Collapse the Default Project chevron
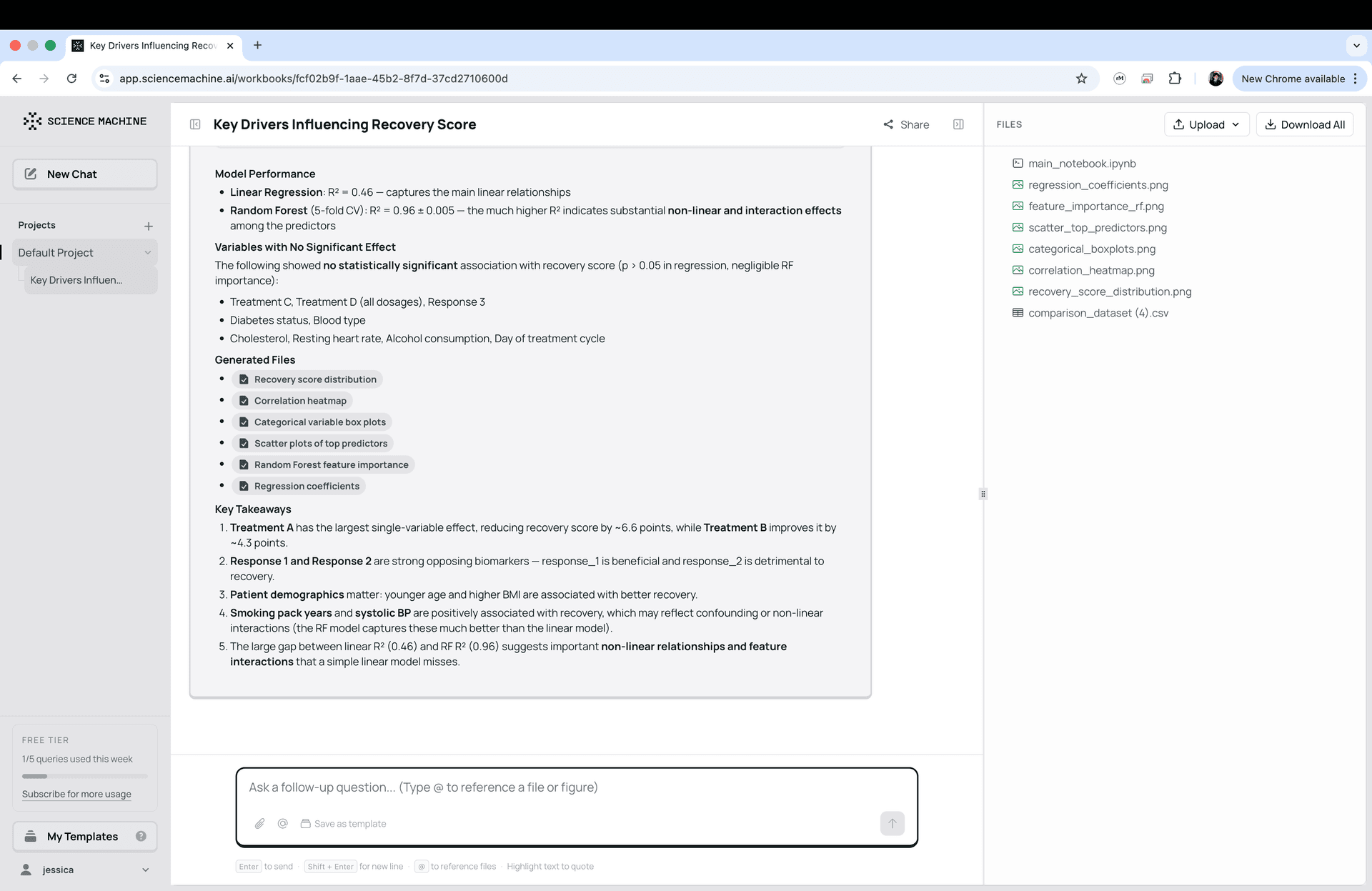 pos(147,253)
